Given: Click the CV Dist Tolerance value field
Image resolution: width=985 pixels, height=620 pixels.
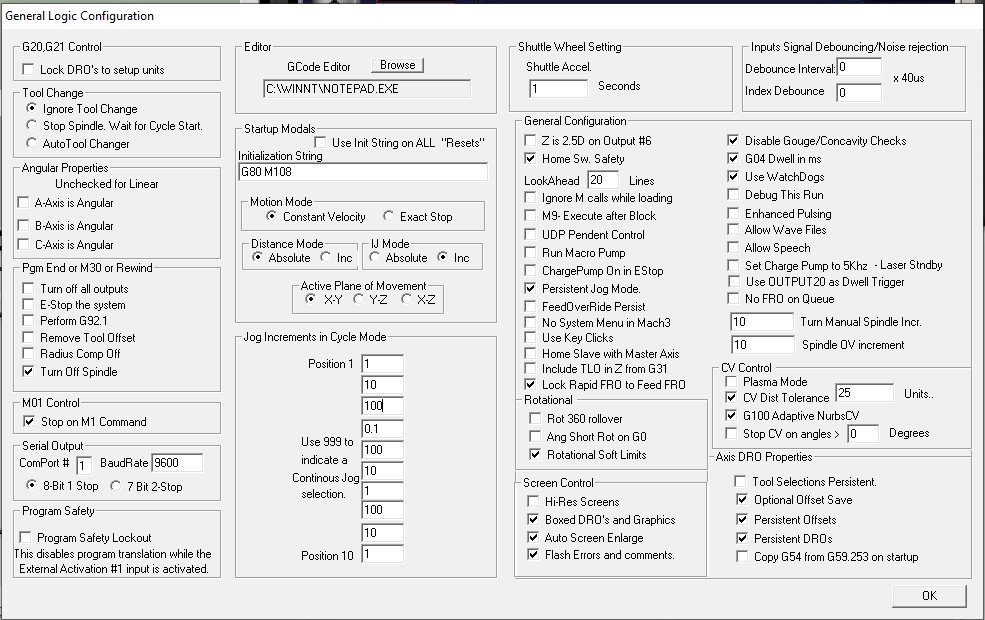Looking at the screenshot, I should coord(864,393).
